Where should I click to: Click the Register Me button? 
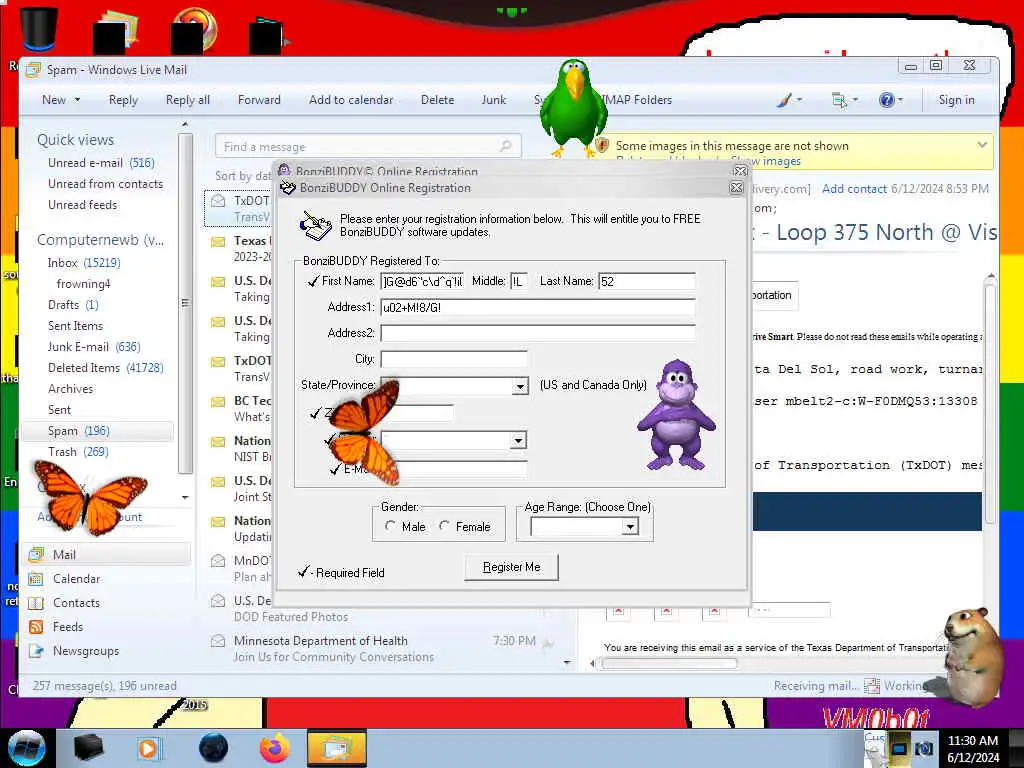click(x=511, y=567)
